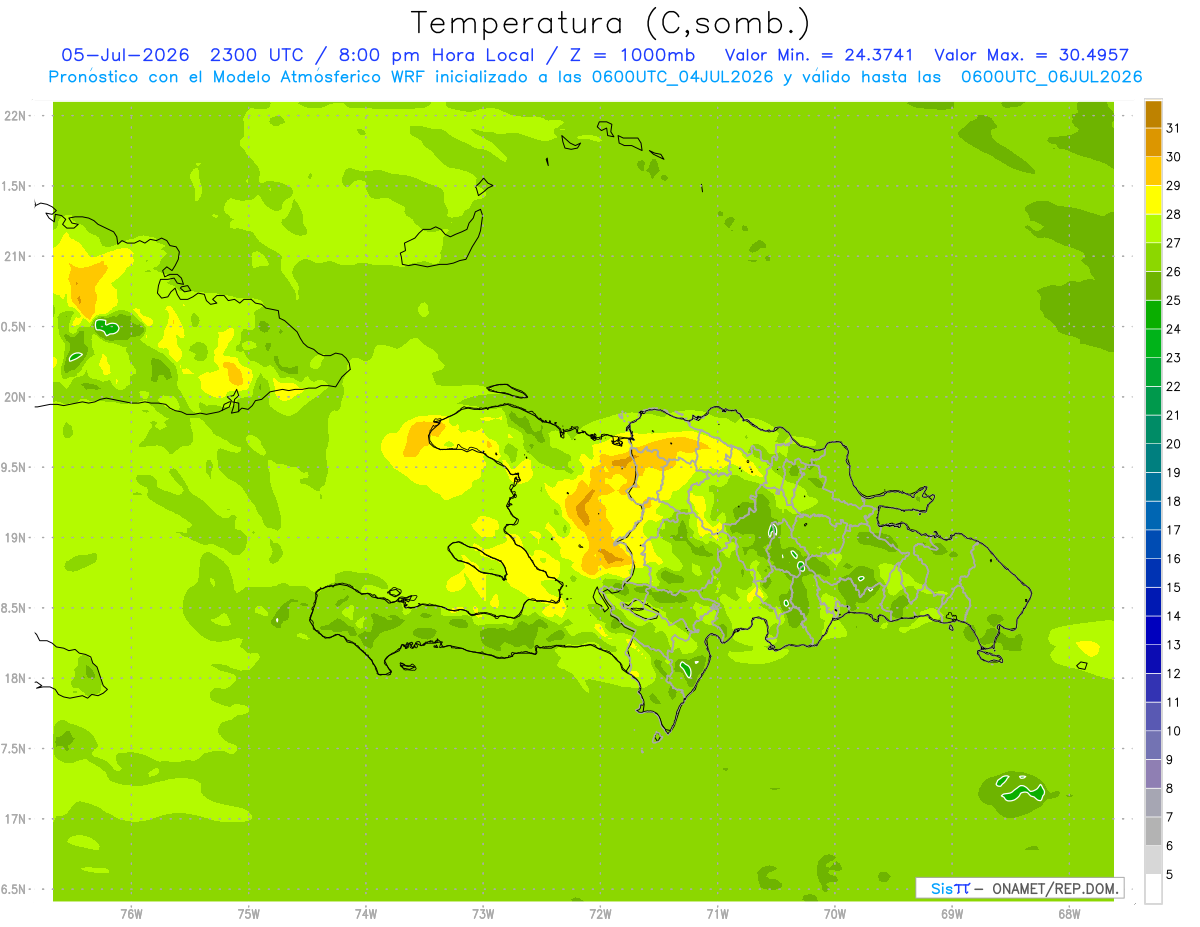Click the green swatch between 25 and 26
The image size is (1200, 927).
(x=1153, y=285)
